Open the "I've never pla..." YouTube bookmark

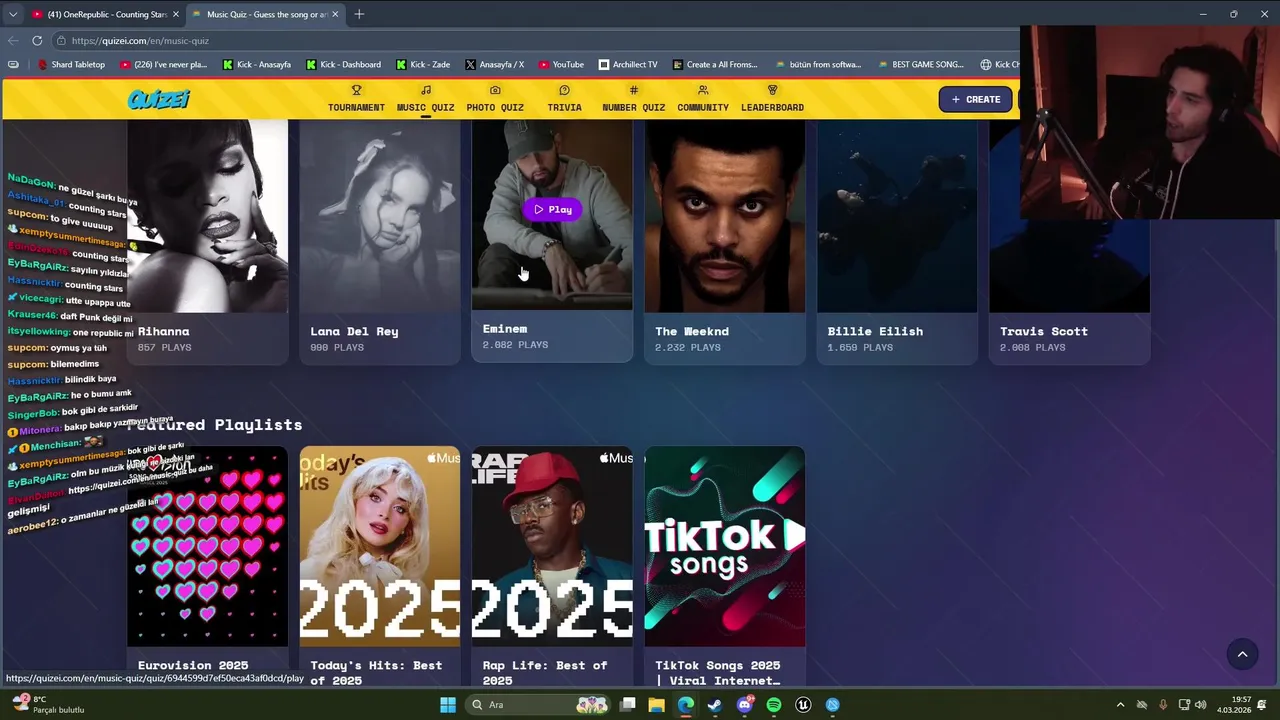pyautogui.click(x=163, y=65)
